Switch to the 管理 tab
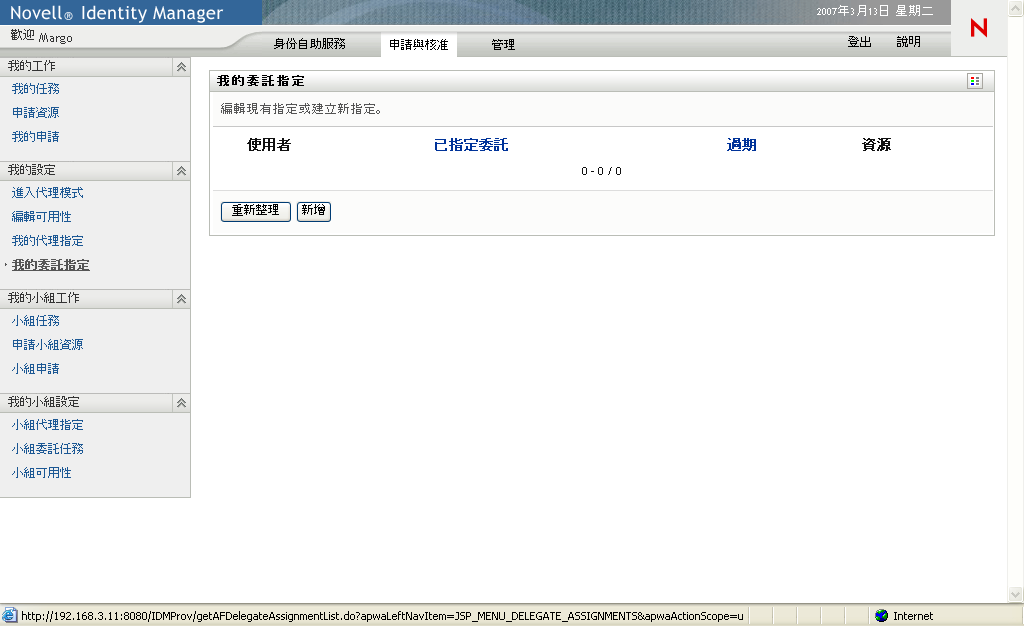The width and height of the screenshot is (1024, 626). [x=505, y=44]
